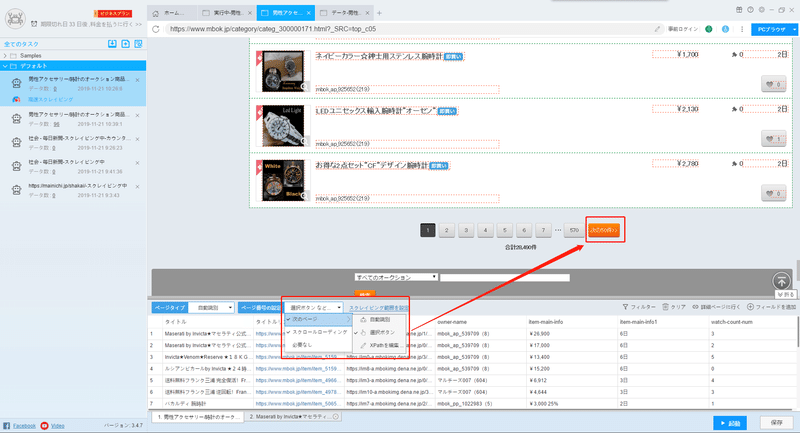The width and height of the screenshot is (800, 433).
Task: Close the 実行中-男性 tab
Action: (x=249, y=13)
